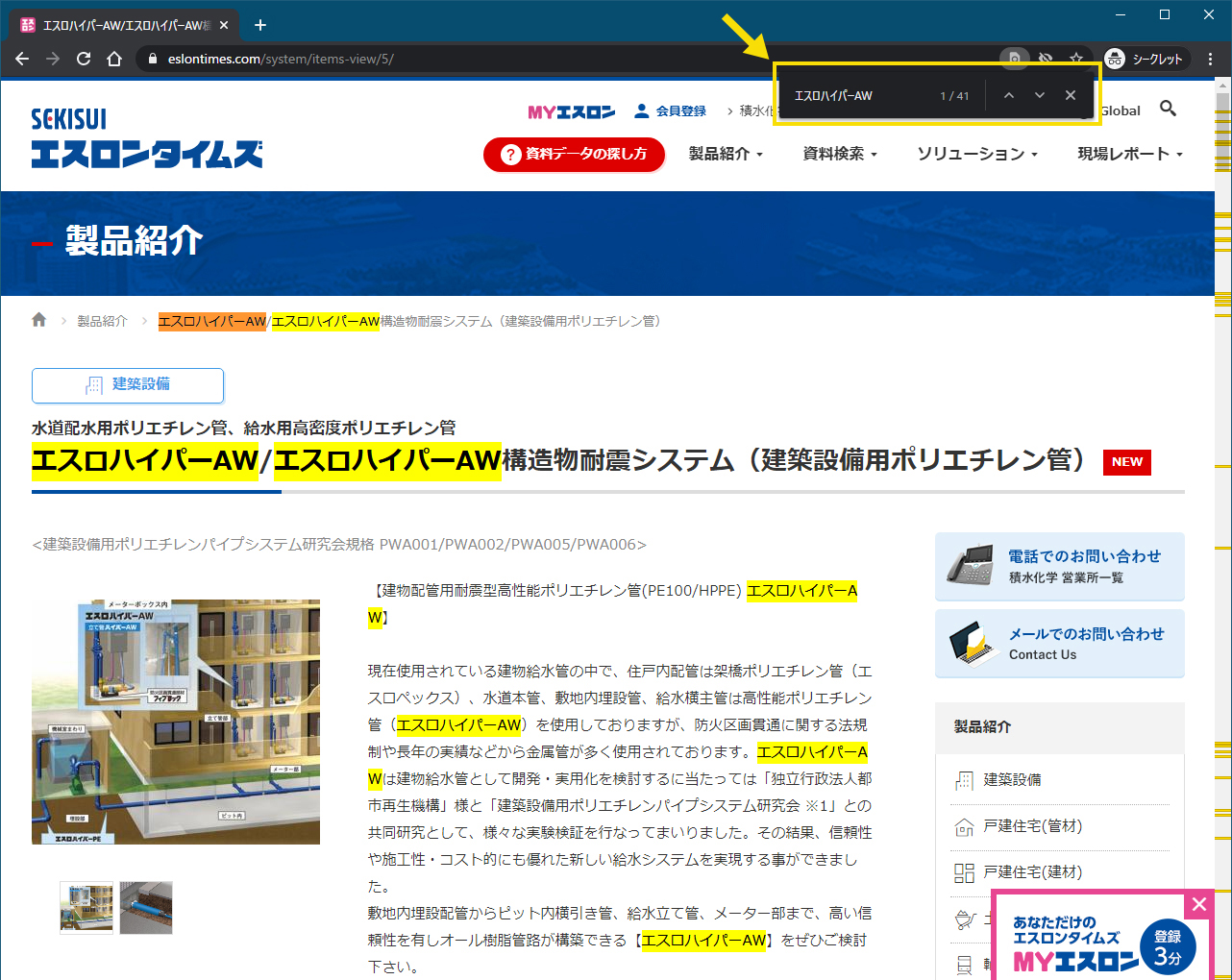Close the MYエスロン popup banner

[x=1199, y=904]
